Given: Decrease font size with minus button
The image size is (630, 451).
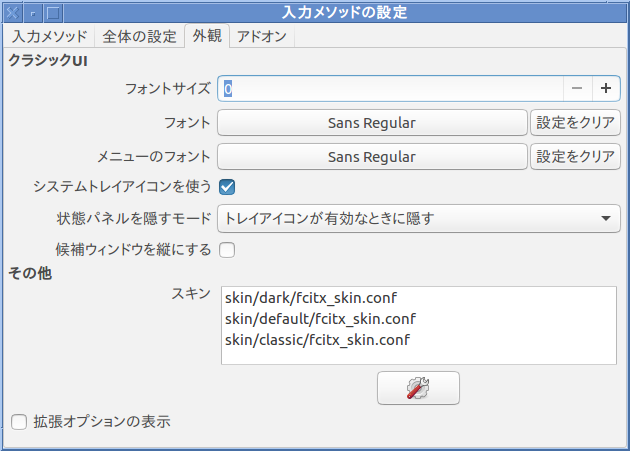Looking at the screenshot, I should (x=577, y=88).
